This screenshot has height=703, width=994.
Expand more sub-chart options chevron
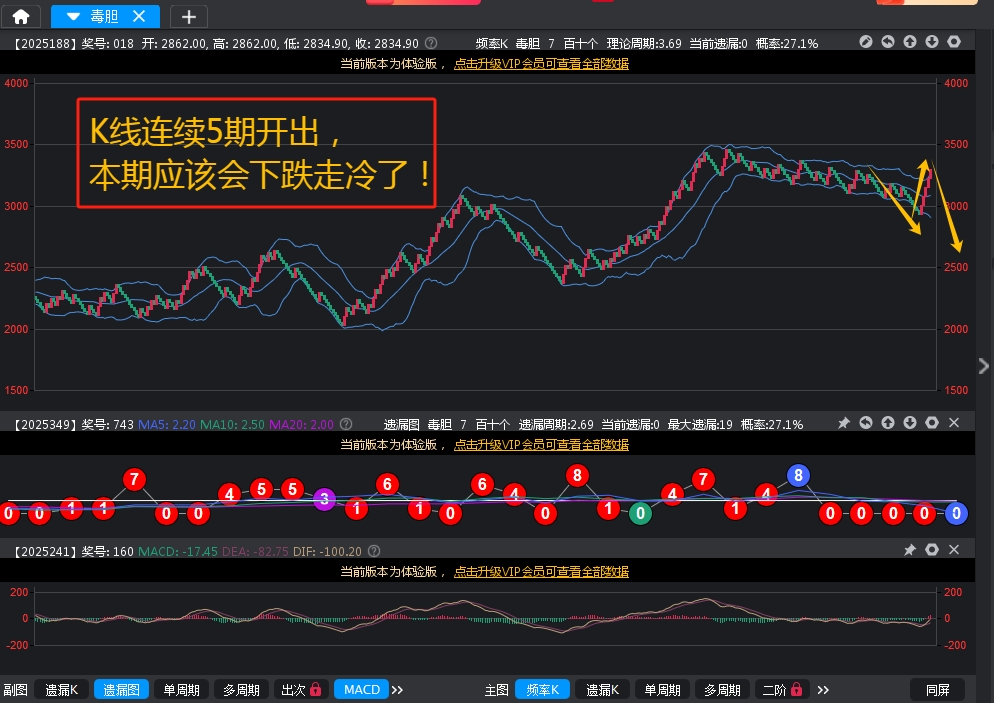pyautogui.click(x=397, y=689)
